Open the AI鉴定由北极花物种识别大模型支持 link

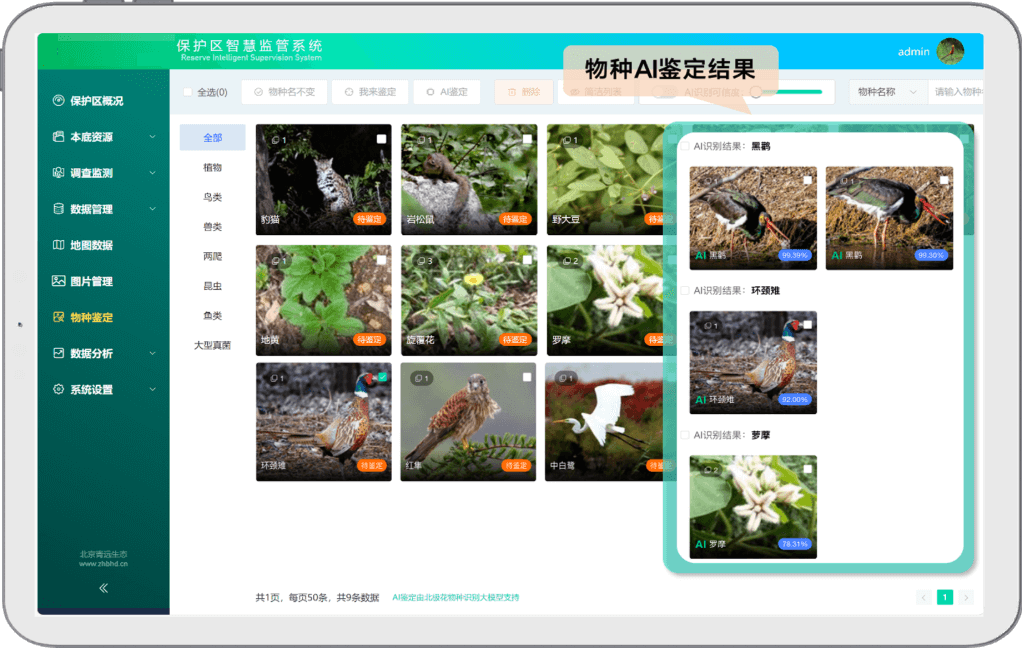[x=456, y=597]
